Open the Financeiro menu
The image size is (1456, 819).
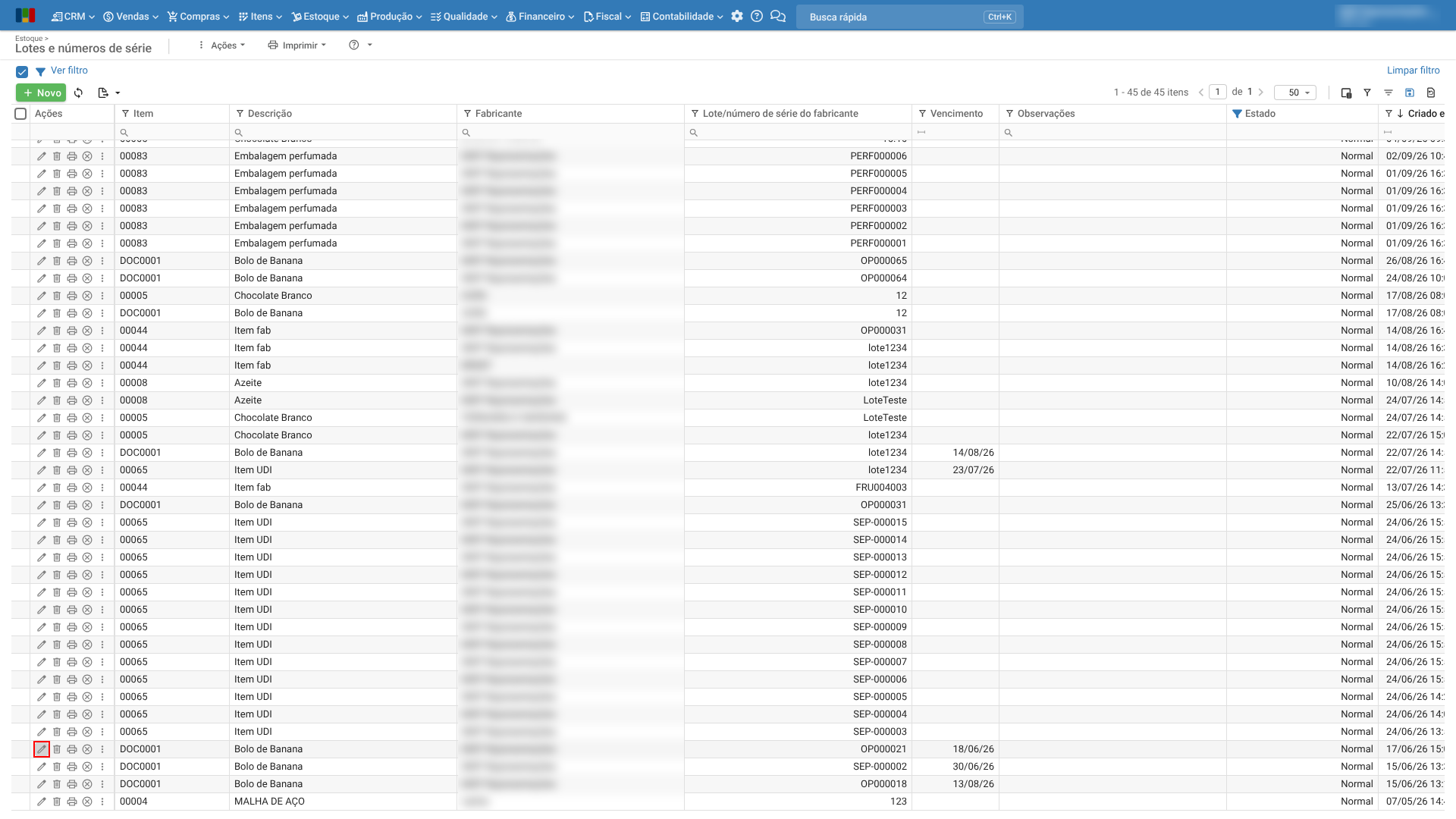tap(540, 17)
